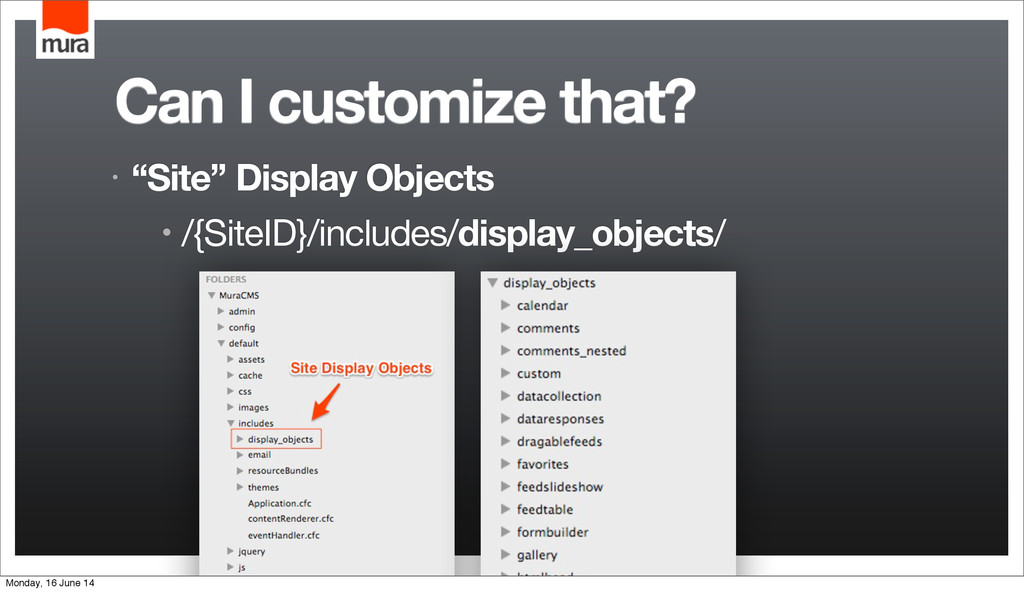Select the favorites folder name
Image resolution: width=1024 pixels, height=592 pixels.
click(543, 464)
